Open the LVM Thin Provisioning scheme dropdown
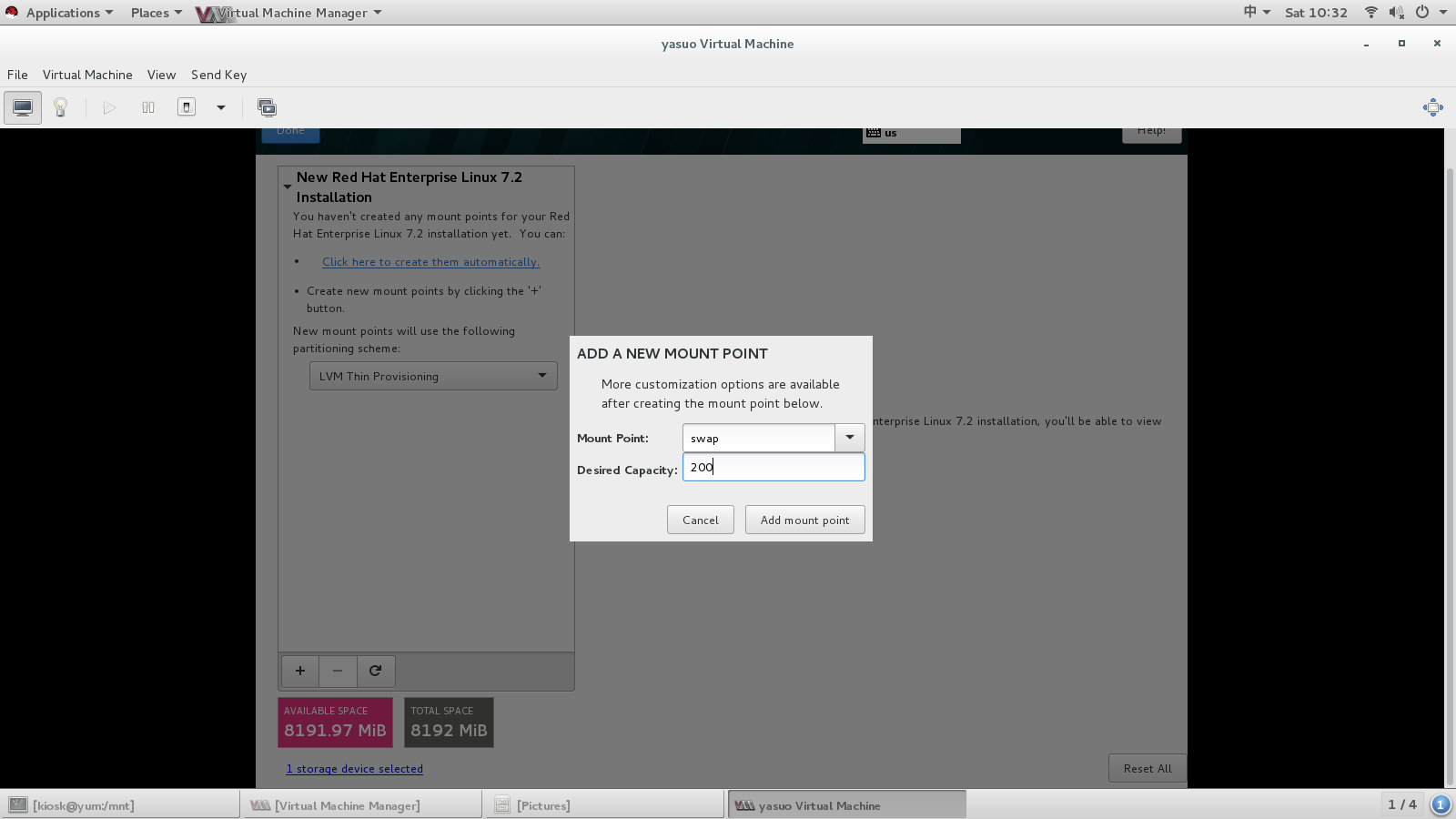This screenshot has width=1456, height=819. point(433,376)
